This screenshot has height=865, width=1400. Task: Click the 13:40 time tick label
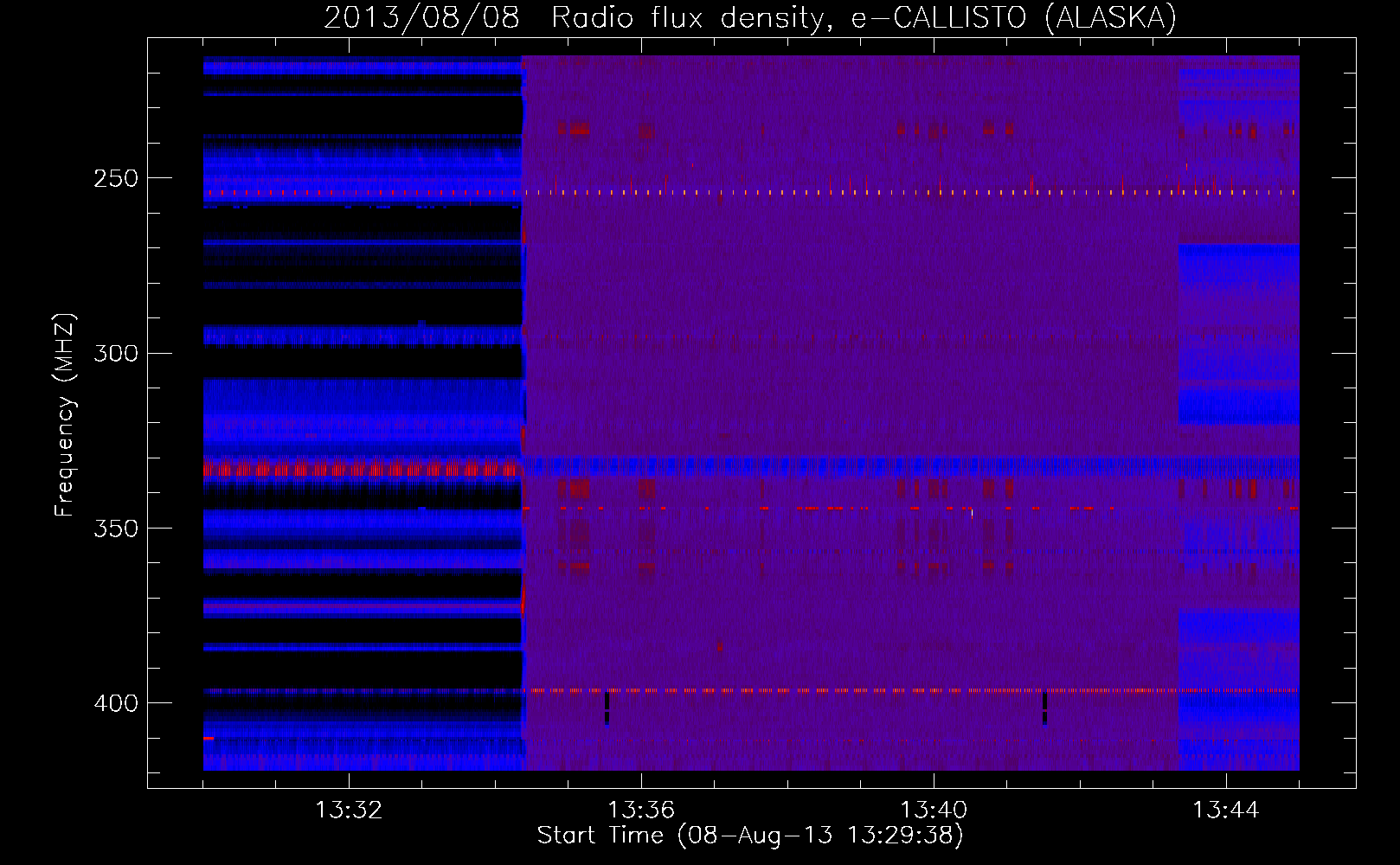click(934, 811)
